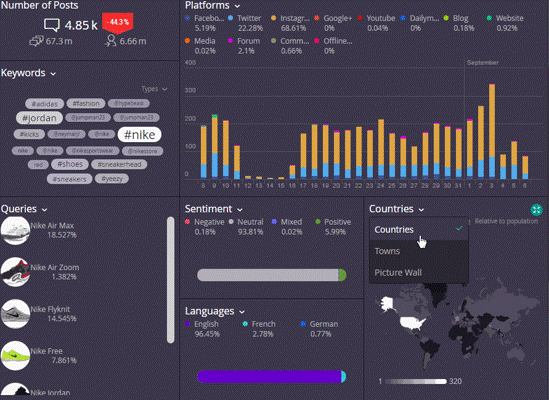
Task: Click the Queries list scrollbar
Action: point(171,280)
